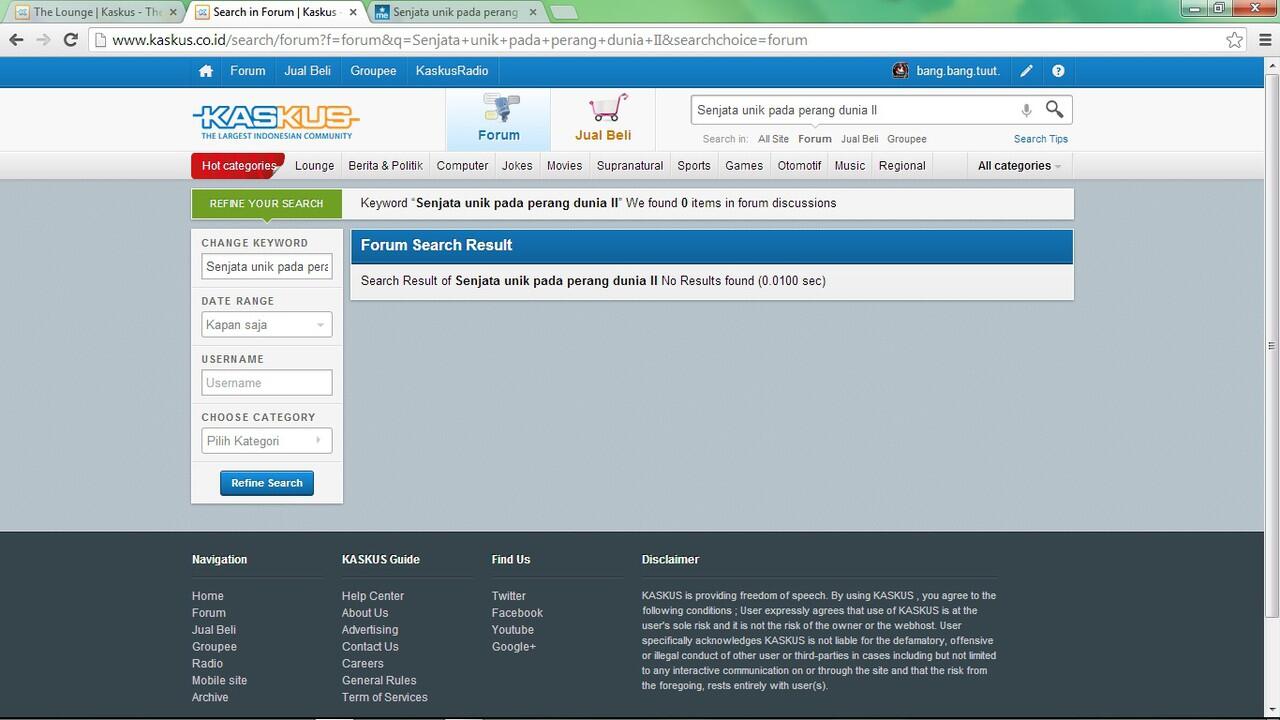The image size is (1280, 720).
Task: Click the magnifier search icon
Action: point(1054,109)
